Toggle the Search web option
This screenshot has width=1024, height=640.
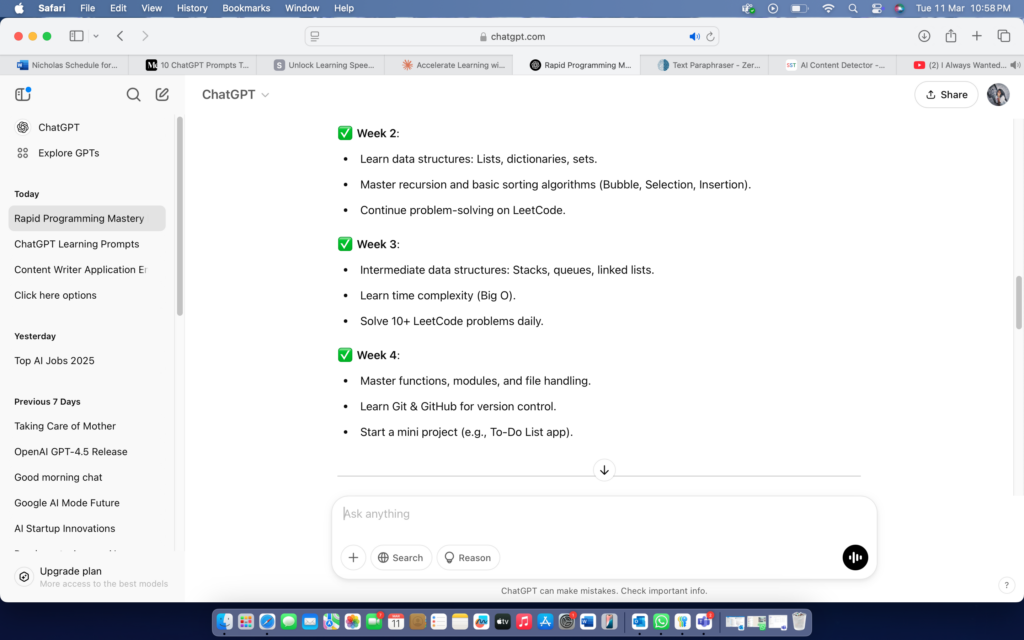[400, 557]
